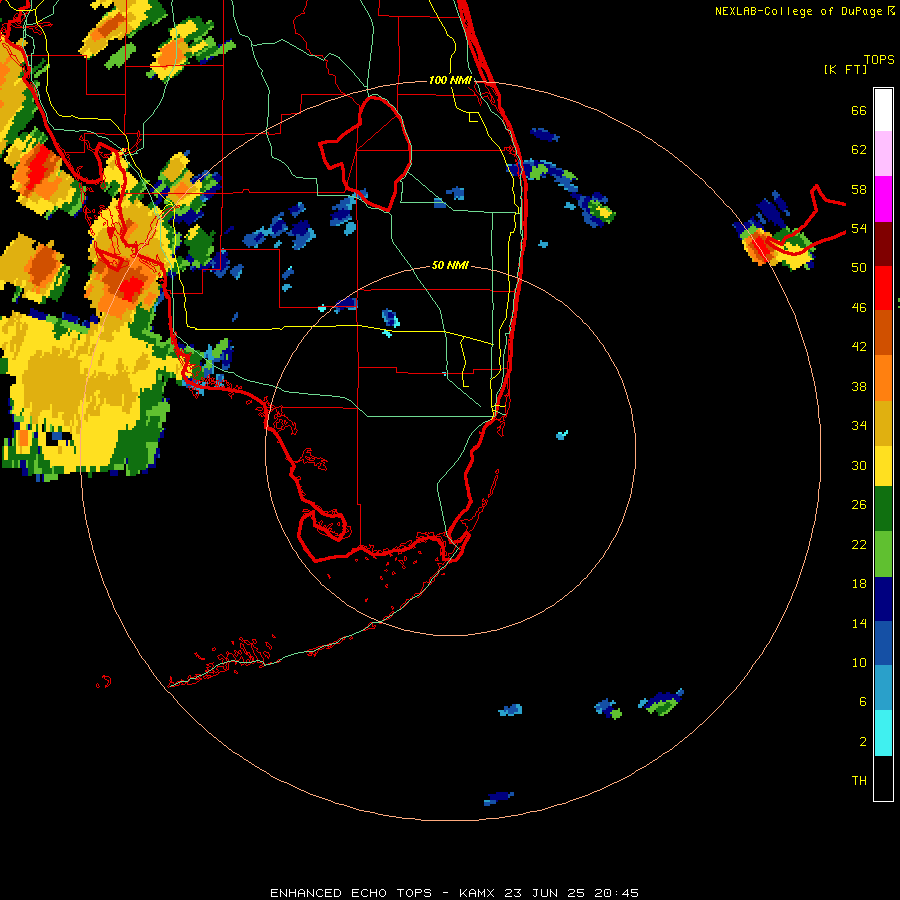The height and width of the screenshot is (900, 900).
Task: Click the legend value 54
Action: [859, 228]
